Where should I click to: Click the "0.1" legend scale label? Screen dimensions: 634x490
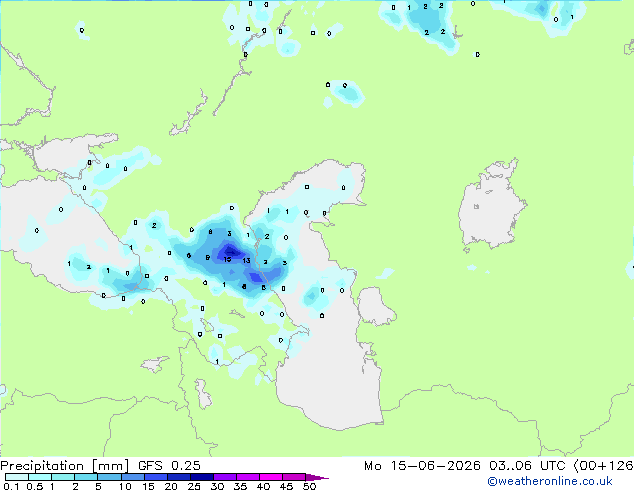pyautogui.click(x=11, y=486)
